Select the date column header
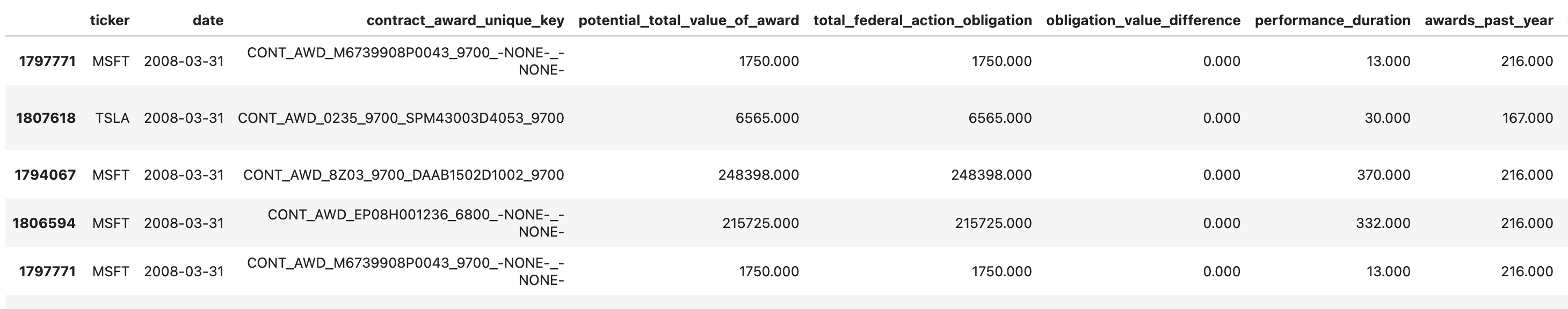The width and height of the screenshot is (1568, 309). [x=208, y=21]
